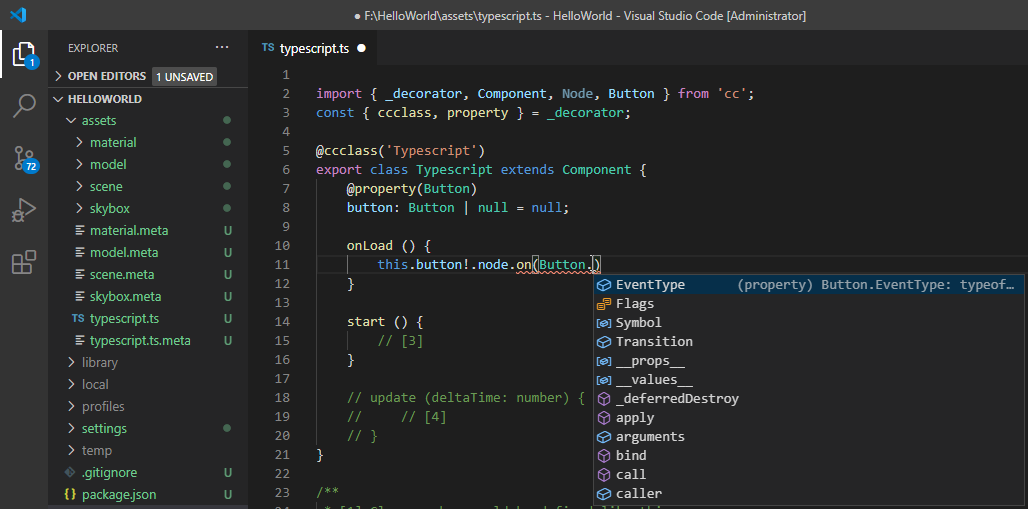The image size is (1028, 509).
Task: Choose call suggestion
Action: 810,475
